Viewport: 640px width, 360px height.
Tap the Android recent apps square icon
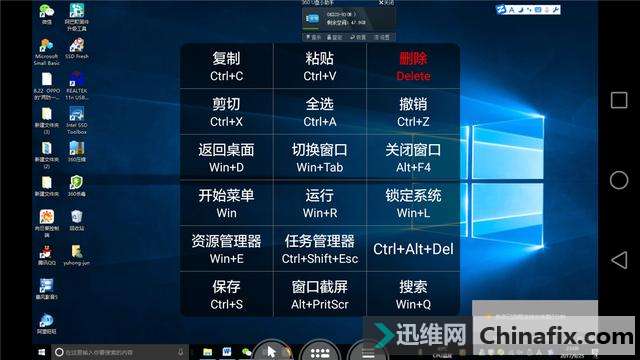619,100
